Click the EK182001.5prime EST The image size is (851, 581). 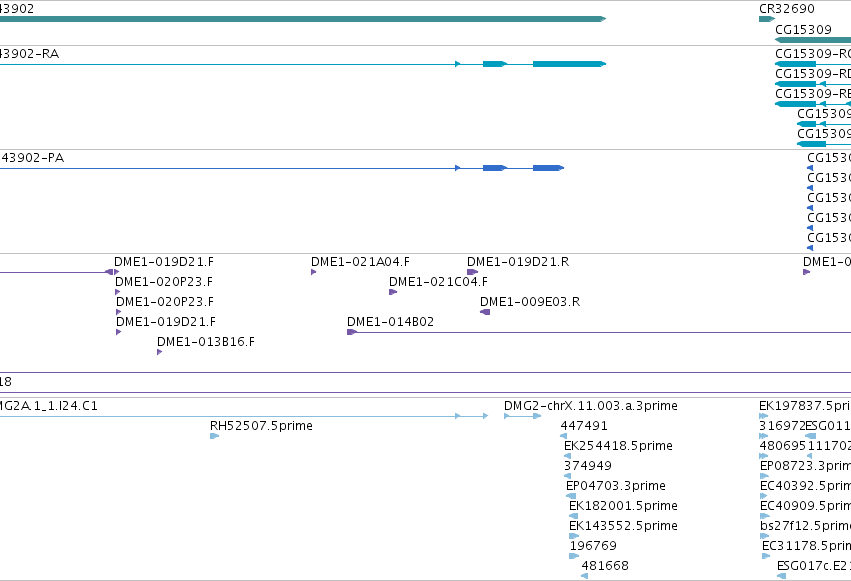click(x=573, y=516)
